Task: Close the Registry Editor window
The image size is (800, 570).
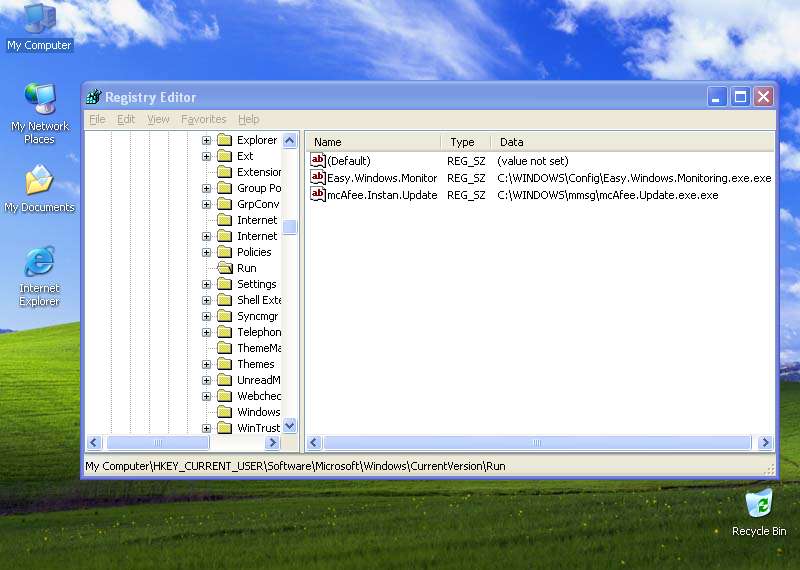Action: point(763,96)
